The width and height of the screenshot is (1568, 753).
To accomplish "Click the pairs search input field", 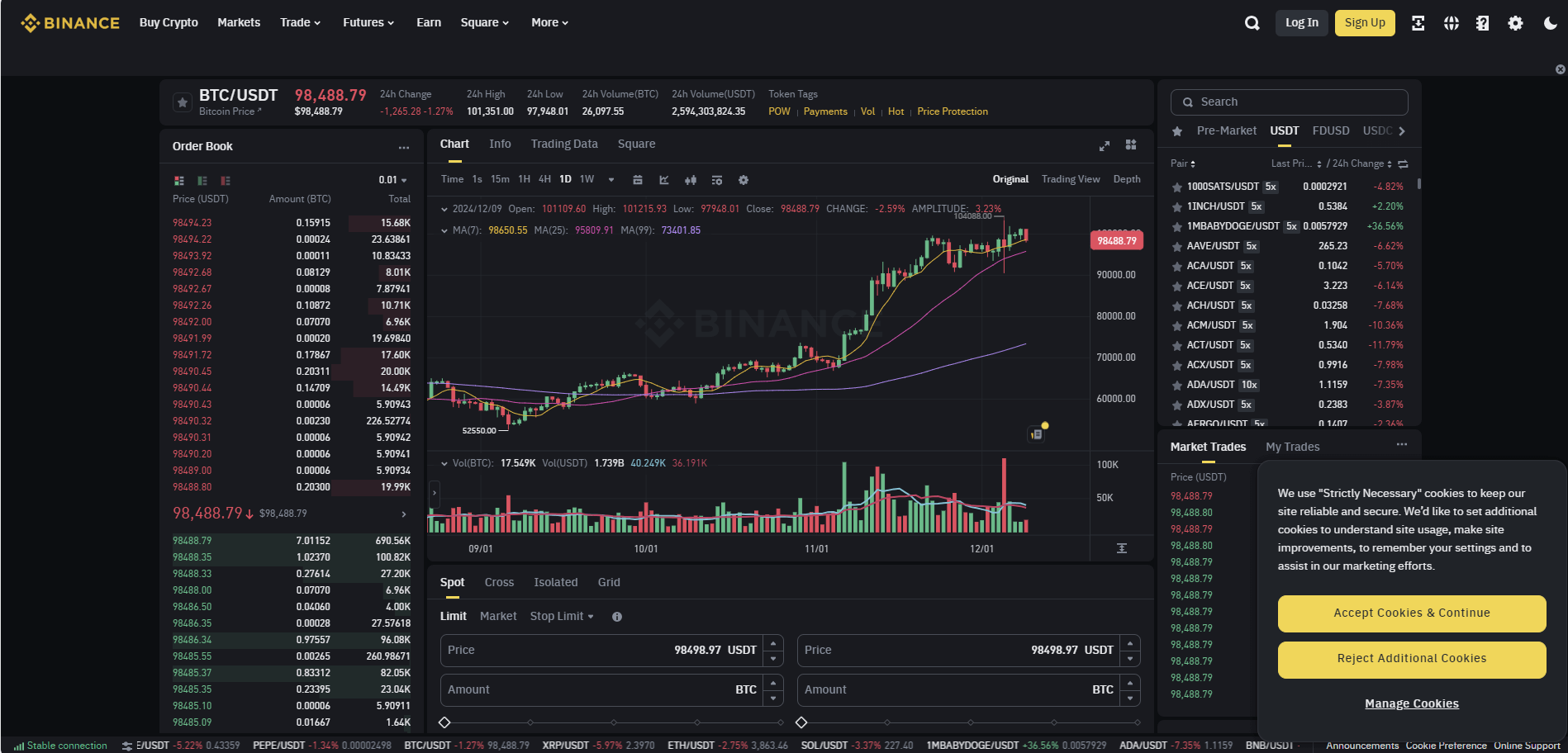I will pyautogui.click(x=1290, y=102).
